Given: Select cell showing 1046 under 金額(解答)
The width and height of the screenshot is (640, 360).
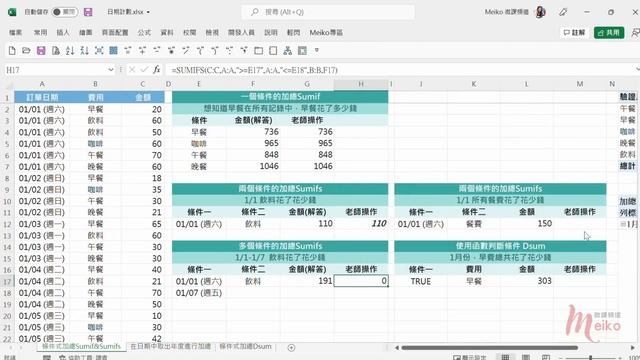Looking at the screenshot, I should point(253,166).
